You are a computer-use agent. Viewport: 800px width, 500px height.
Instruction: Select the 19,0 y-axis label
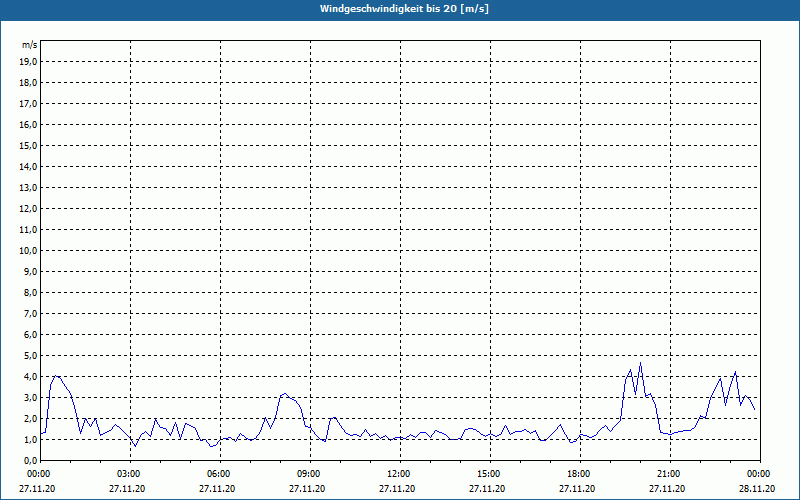coord(28,62)
